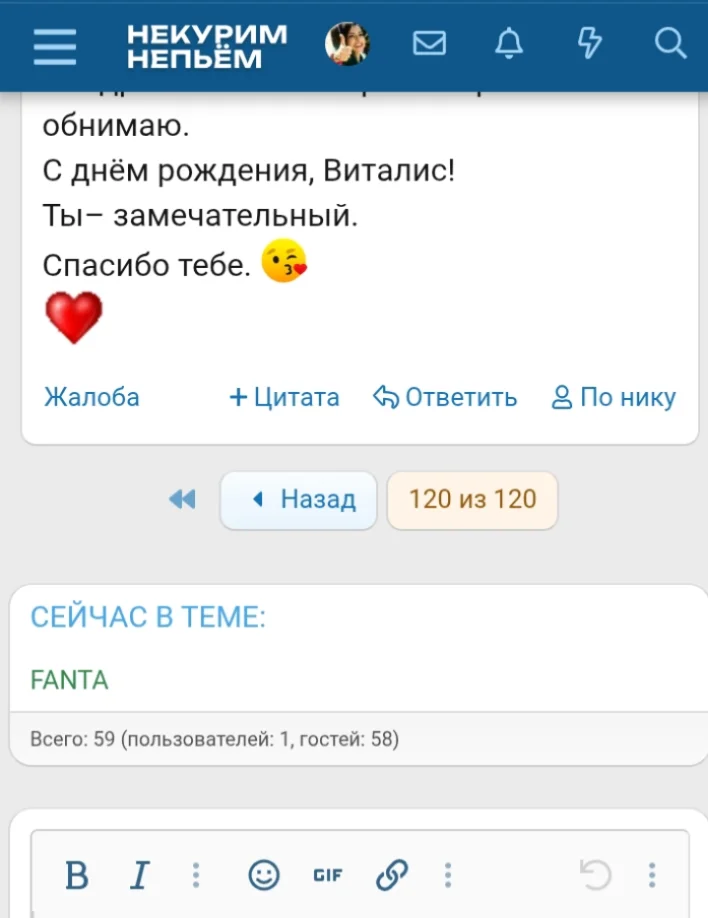The image size is (708, 918).
Task: Open notifications via the bell icon
Action: [x=509, y=45]
